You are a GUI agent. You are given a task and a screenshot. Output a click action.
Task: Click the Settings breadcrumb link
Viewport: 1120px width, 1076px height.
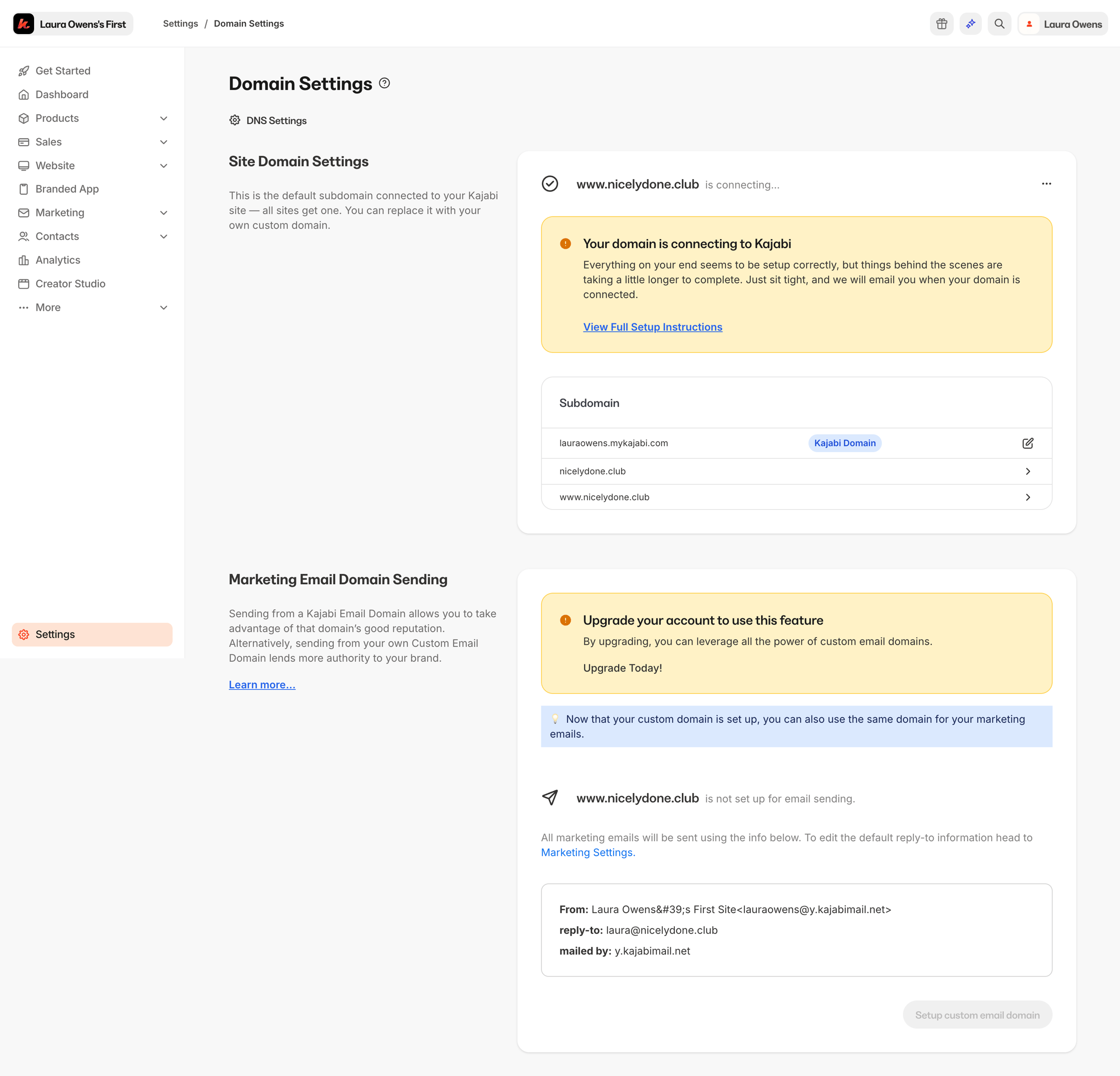(181, 23)
